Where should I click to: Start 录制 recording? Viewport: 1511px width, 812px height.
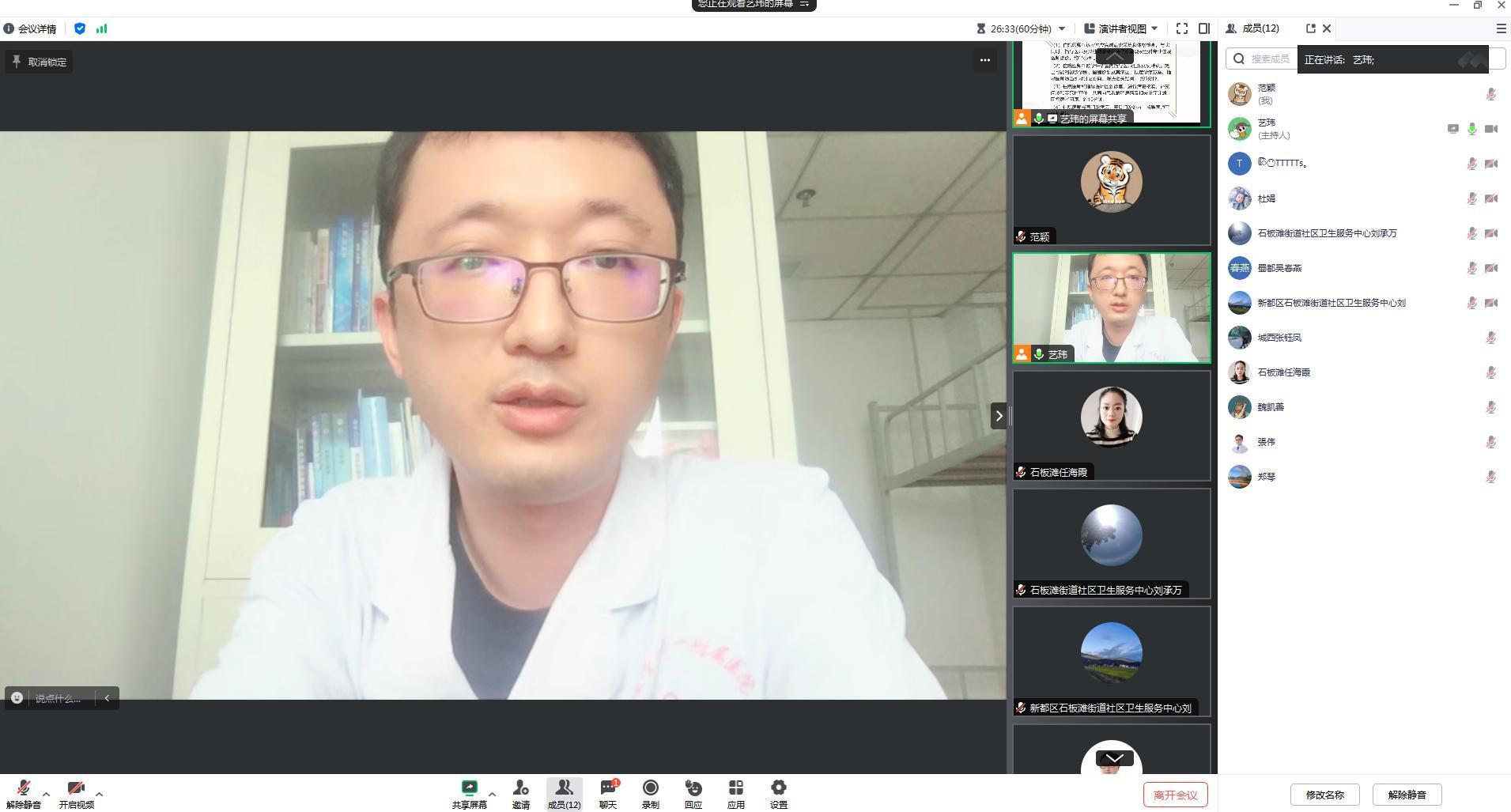point(650,794)
